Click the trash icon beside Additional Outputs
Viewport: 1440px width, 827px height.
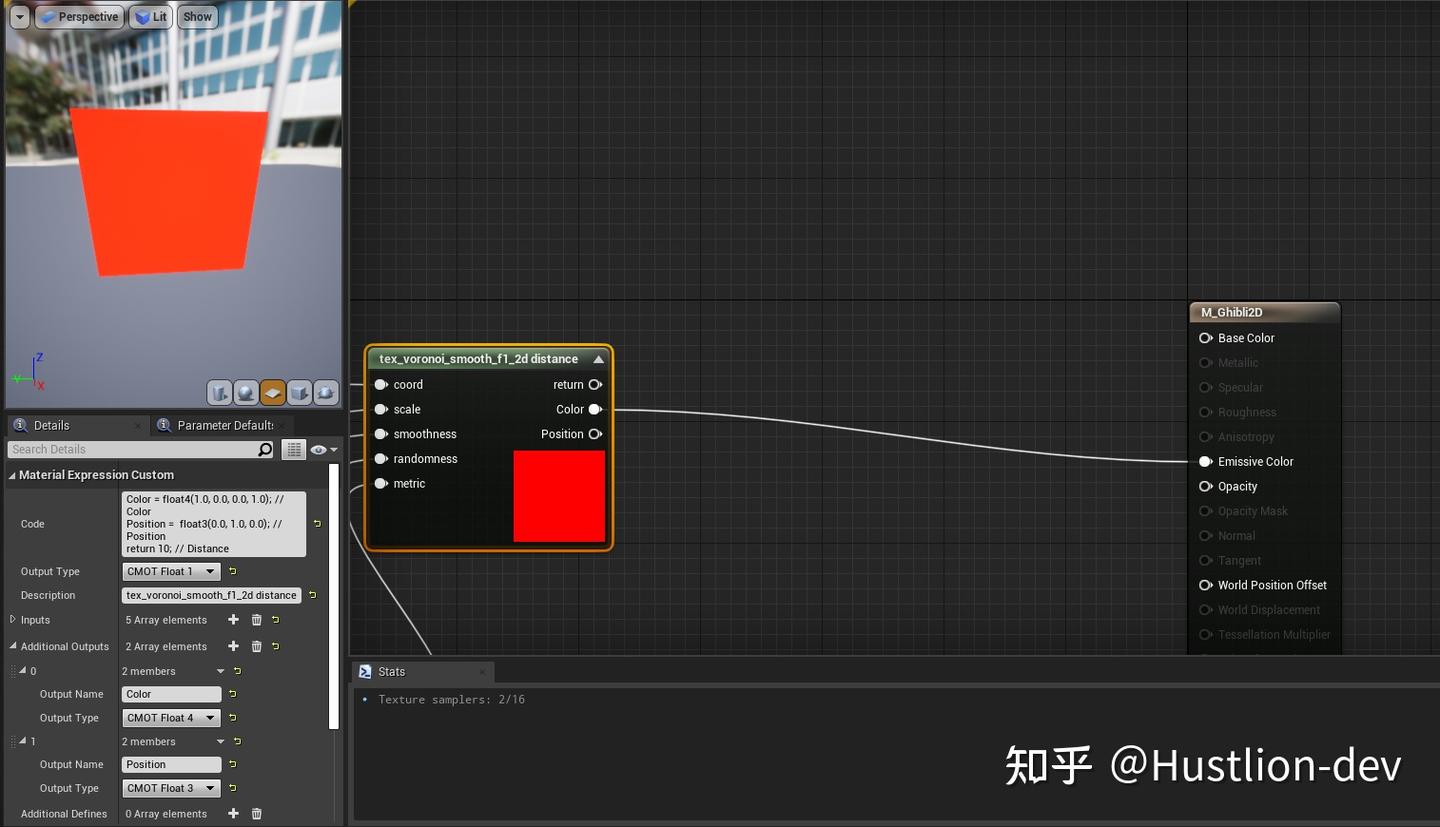256,646
